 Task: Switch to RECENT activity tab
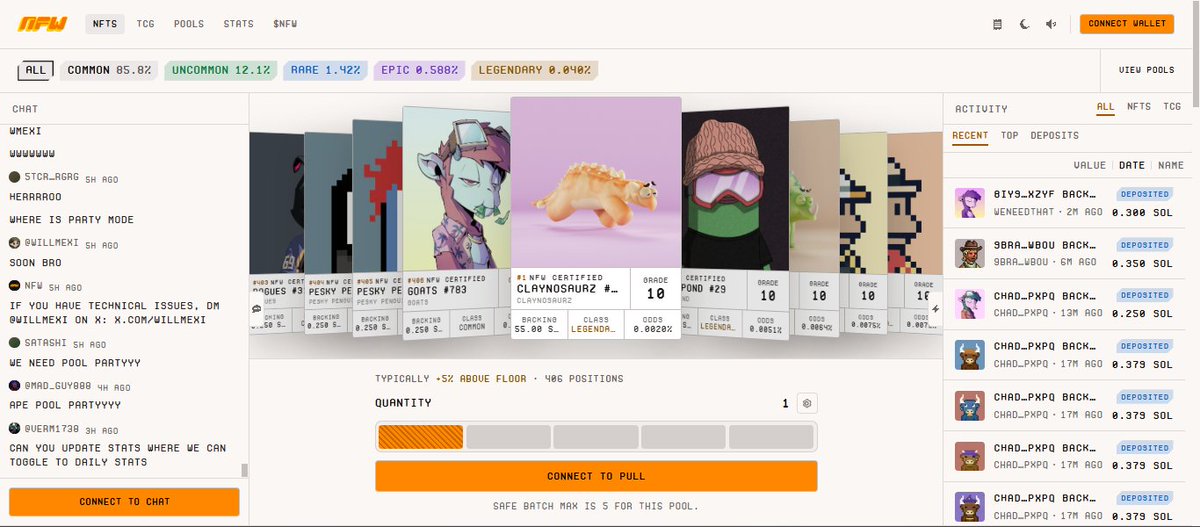point(970,136)
